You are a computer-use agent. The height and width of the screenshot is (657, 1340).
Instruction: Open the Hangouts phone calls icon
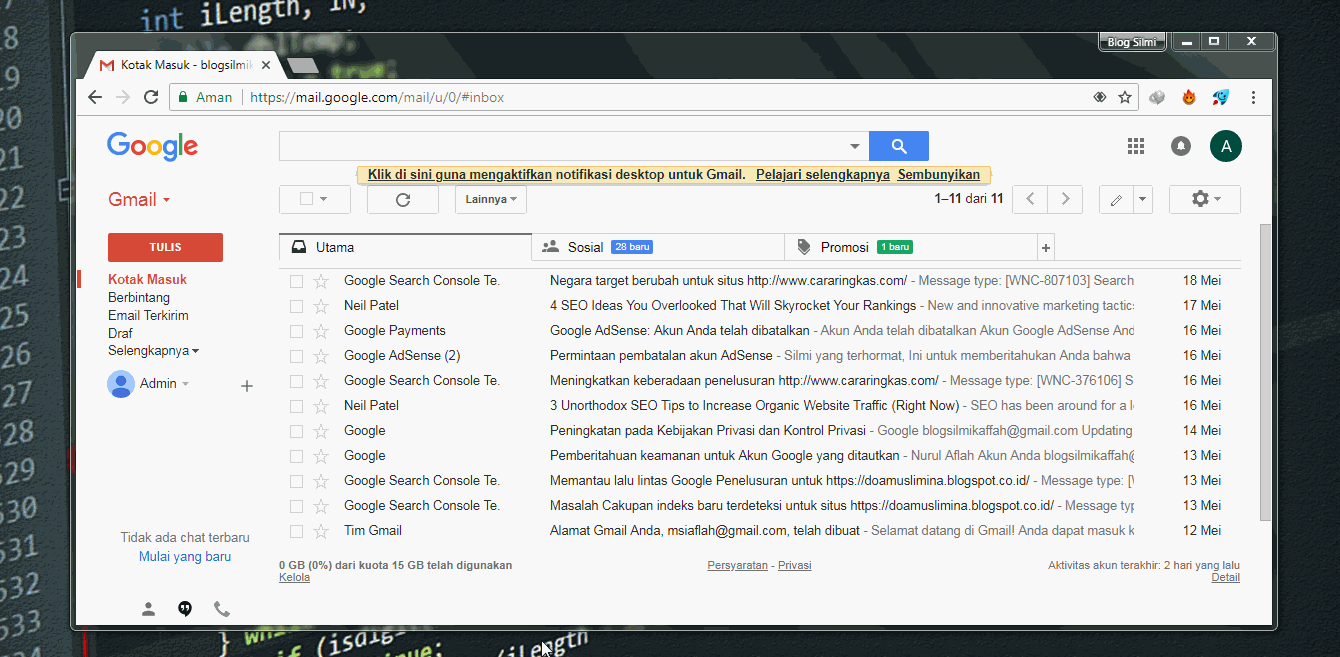pyautogui.click(x=221, y=608)
